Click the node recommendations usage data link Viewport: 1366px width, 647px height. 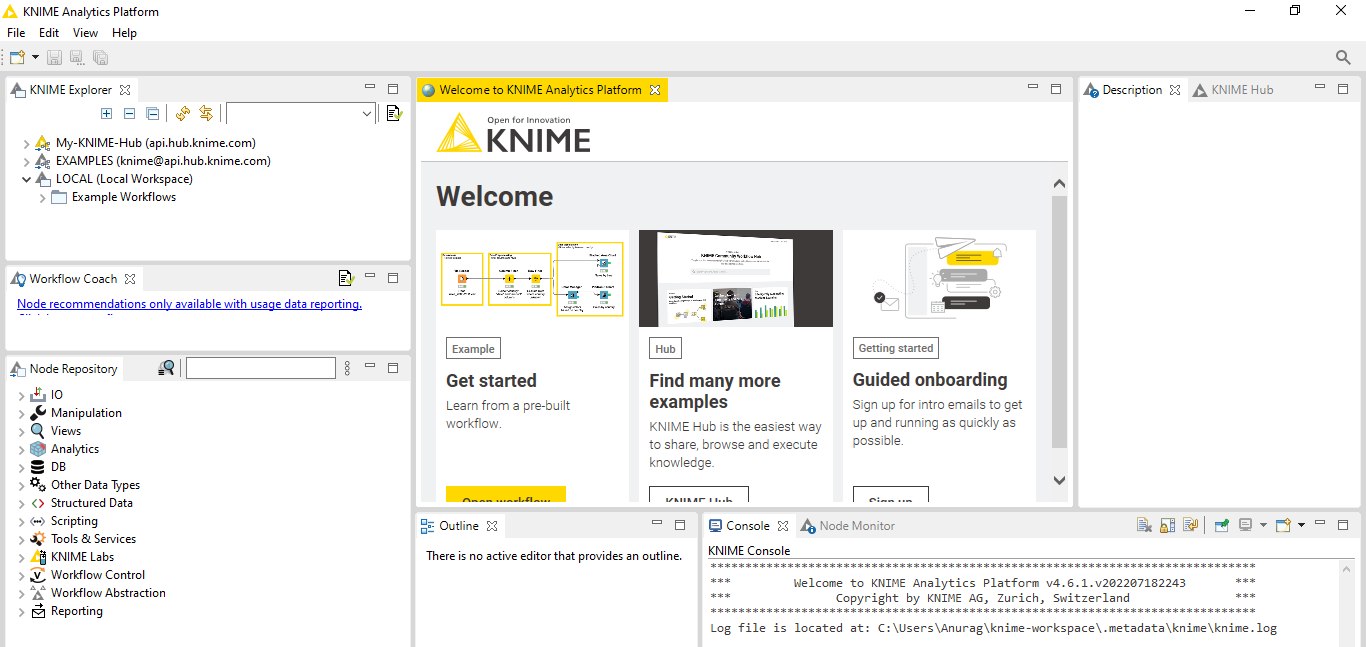[x=189, y=304]
